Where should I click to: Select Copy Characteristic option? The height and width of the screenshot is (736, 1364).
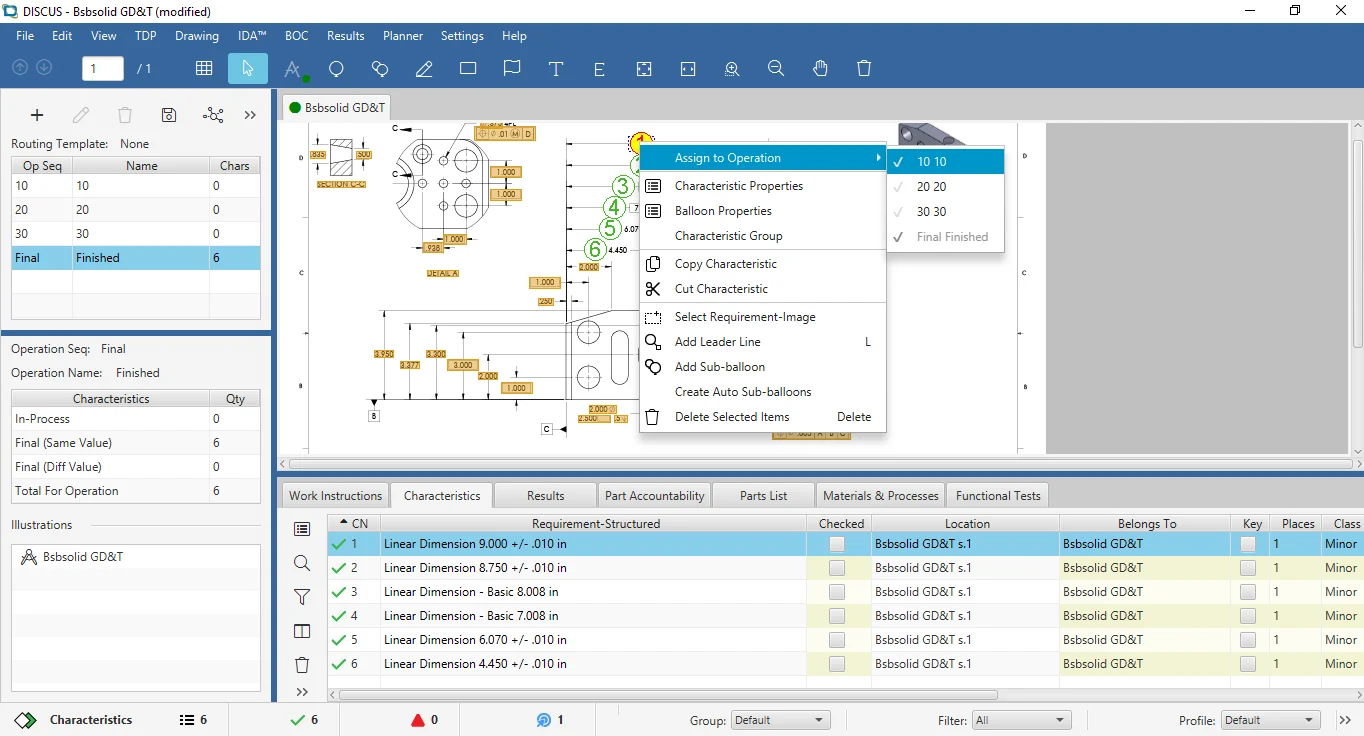click(763, 264)
